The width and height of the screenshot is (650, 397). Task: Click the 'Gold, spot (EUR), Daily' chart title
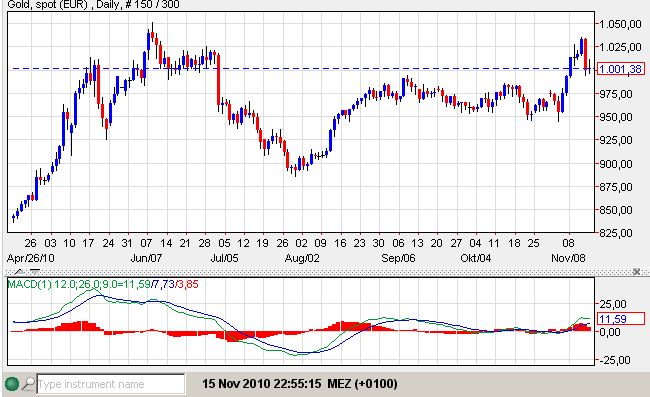point(94,5)
